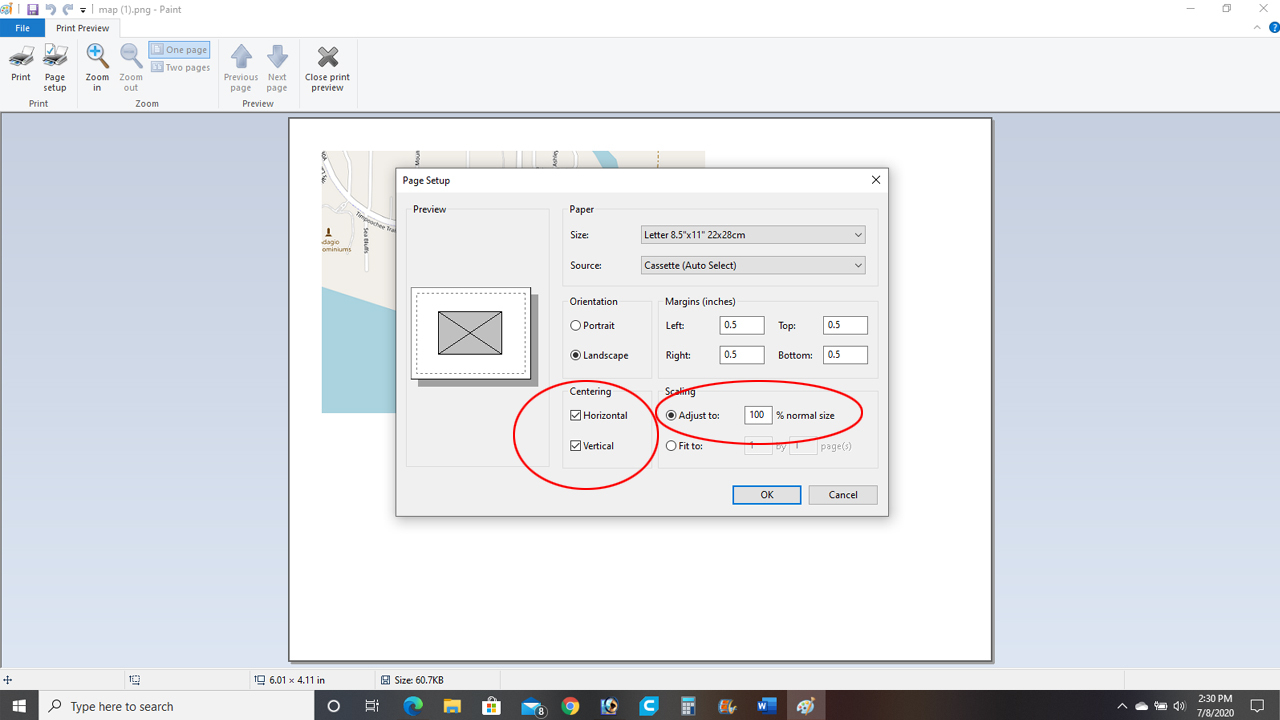This screenshot has width=1280, height=720.
Task: Choose the Fit to scaling option
Action: click(684, 446)
